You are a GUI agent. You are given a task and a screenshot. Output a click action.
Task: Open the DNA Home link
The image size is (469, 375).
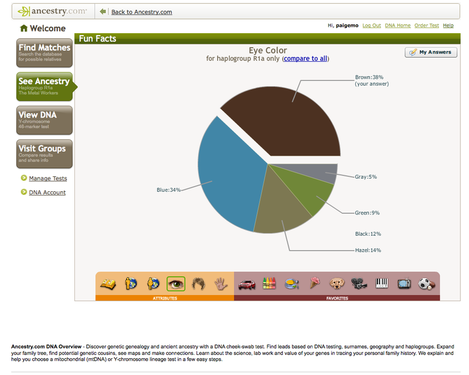398,26
